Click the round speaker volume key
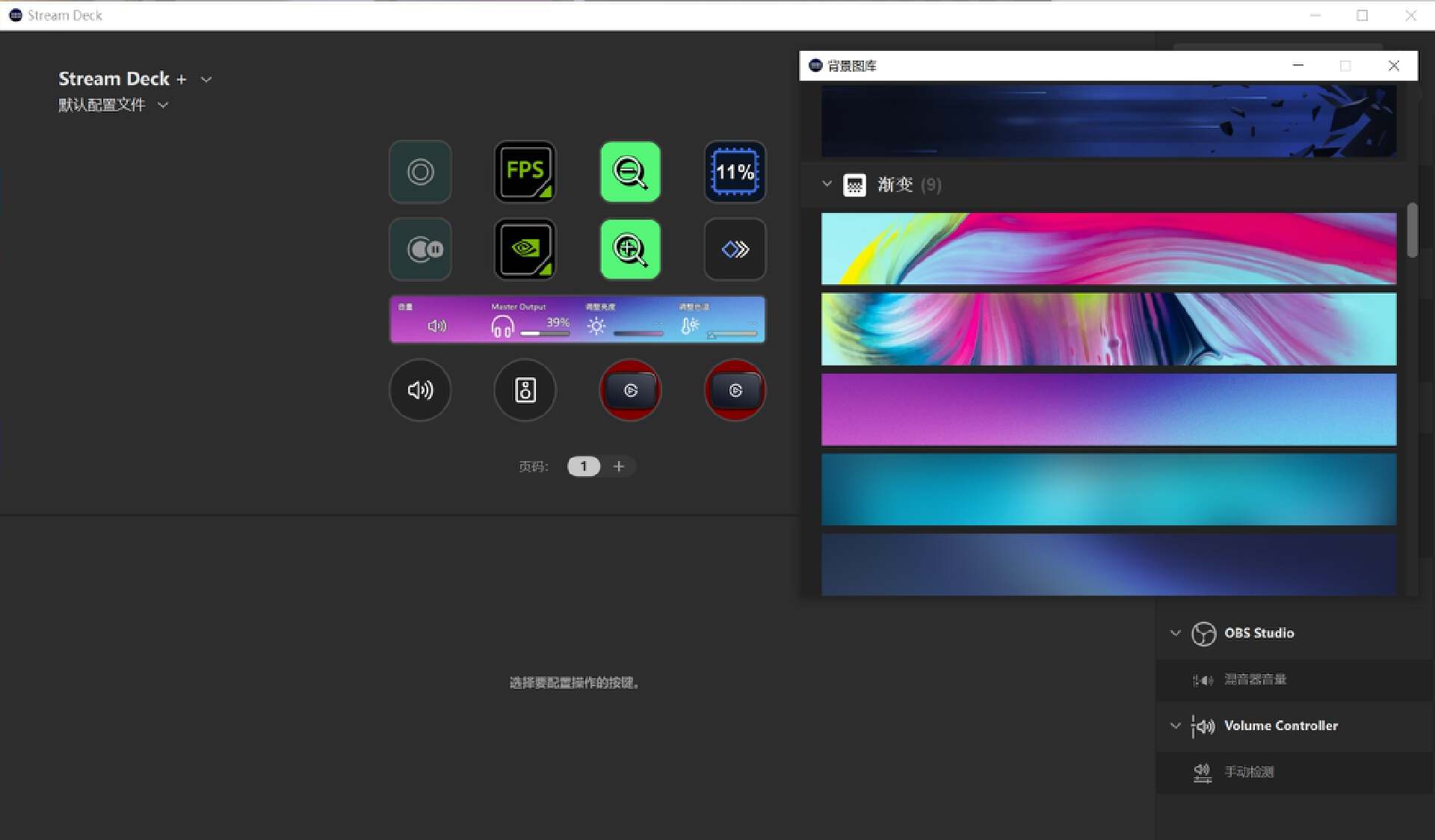 coord(420,389)
